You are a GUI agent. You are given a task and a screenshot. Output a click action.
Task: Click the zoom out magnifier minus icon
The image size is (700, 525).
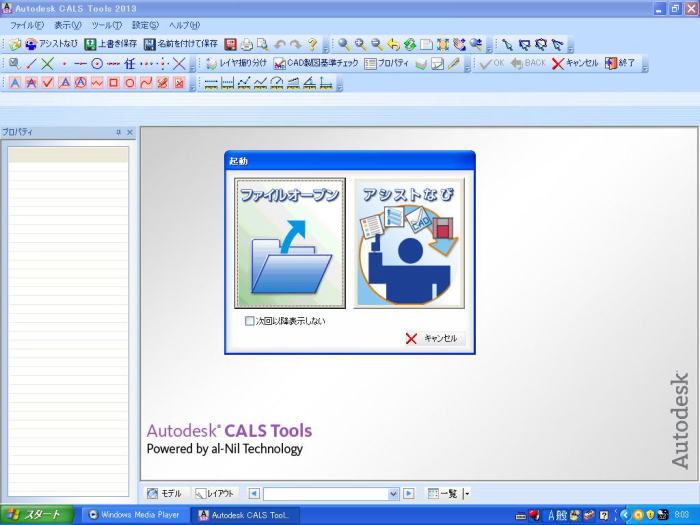click(x=377, y=44)
